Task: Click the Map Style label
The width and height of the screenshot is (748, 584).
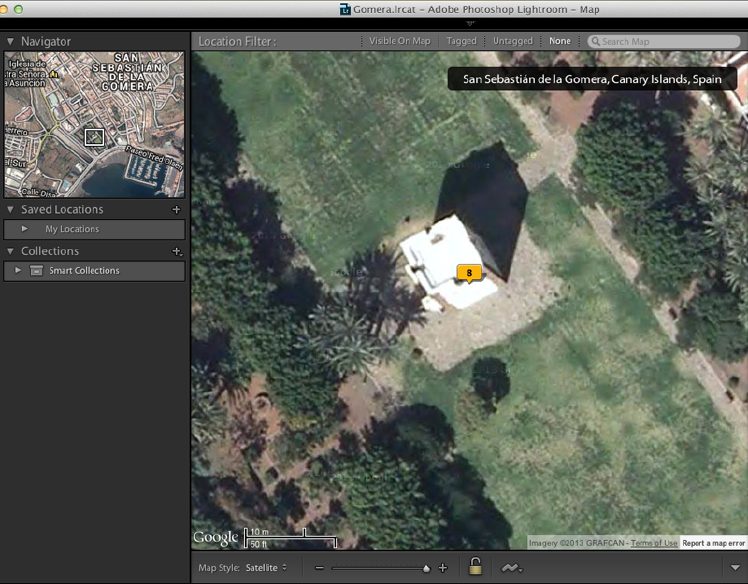Action: 219,568
